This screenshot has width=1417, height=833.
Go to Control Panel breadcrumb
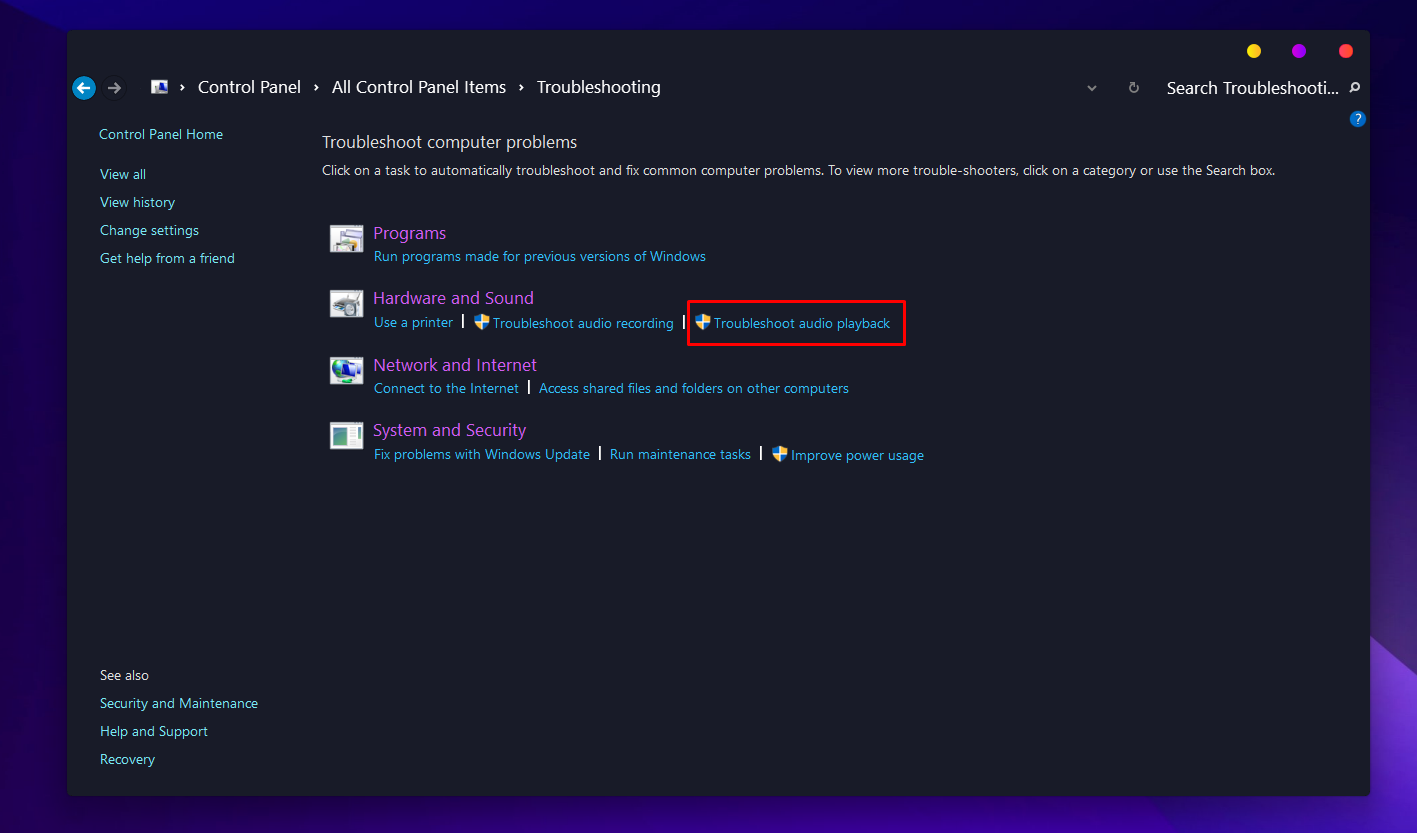(249, 87)
